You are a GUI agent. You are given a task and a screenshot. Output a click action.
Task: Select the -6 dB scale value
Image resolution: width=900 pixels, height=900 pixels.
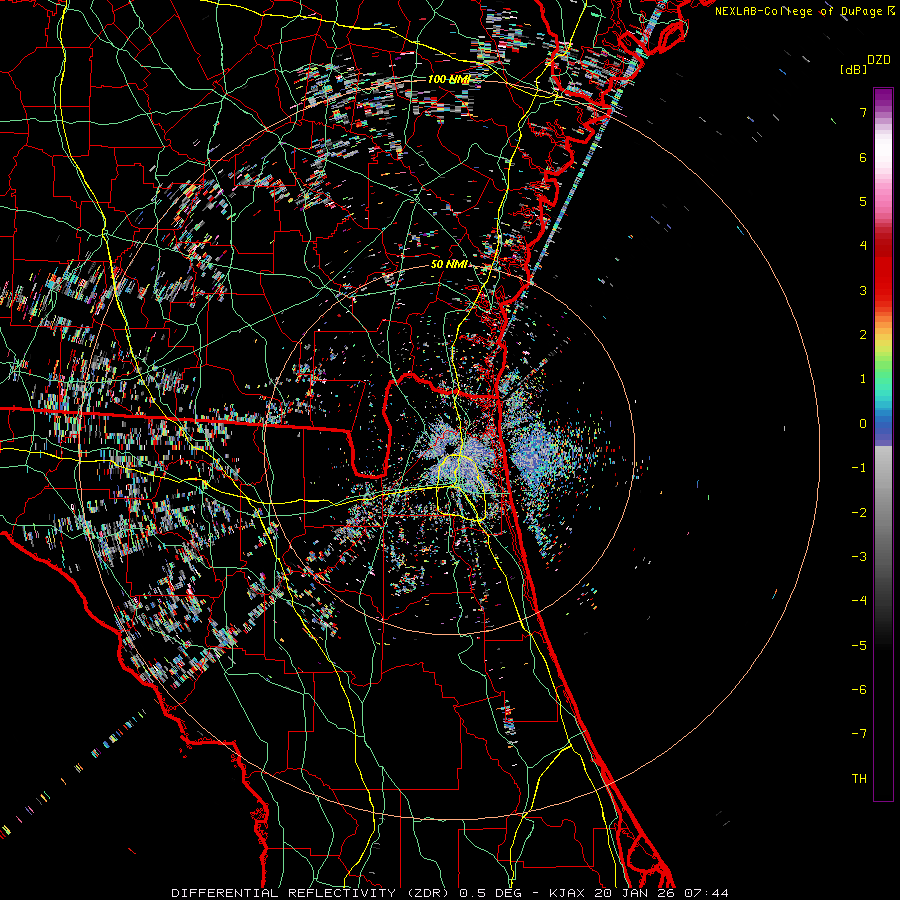pos(859,690)
